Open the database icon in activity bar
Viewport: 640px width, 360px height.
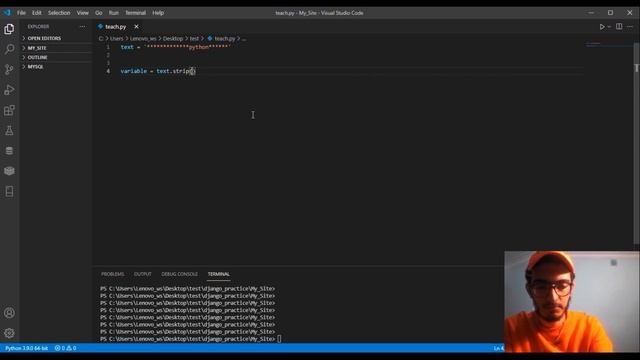click(9, 151)
